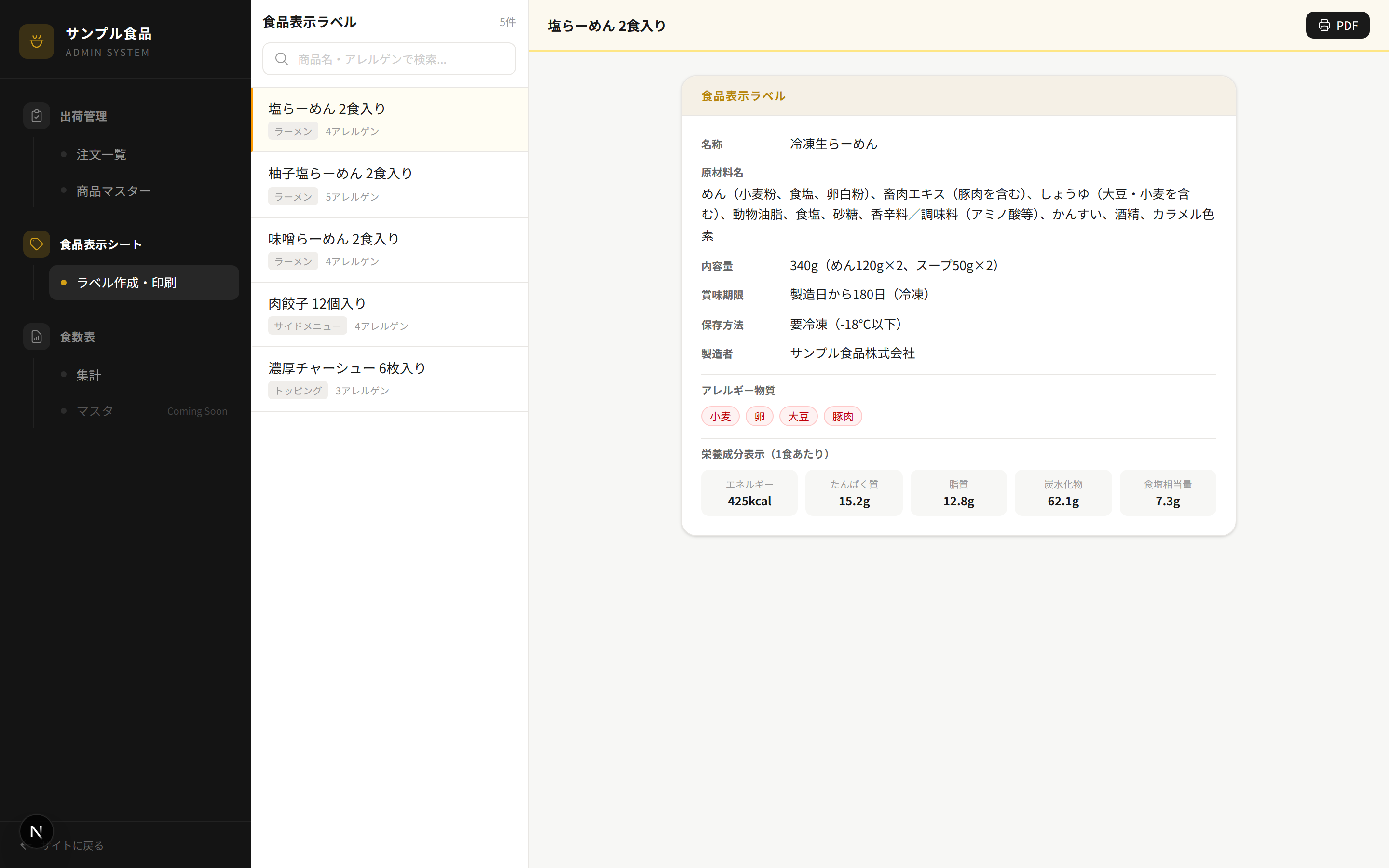Click the 卵 allergen chip
Image resolution: width=1389 pixels, height=868 pixels.
coord(759,416)
